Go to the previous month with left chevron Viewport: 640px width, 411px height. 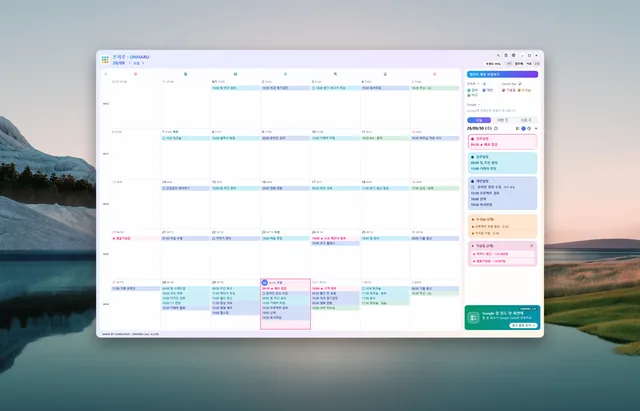pos(129,63)
